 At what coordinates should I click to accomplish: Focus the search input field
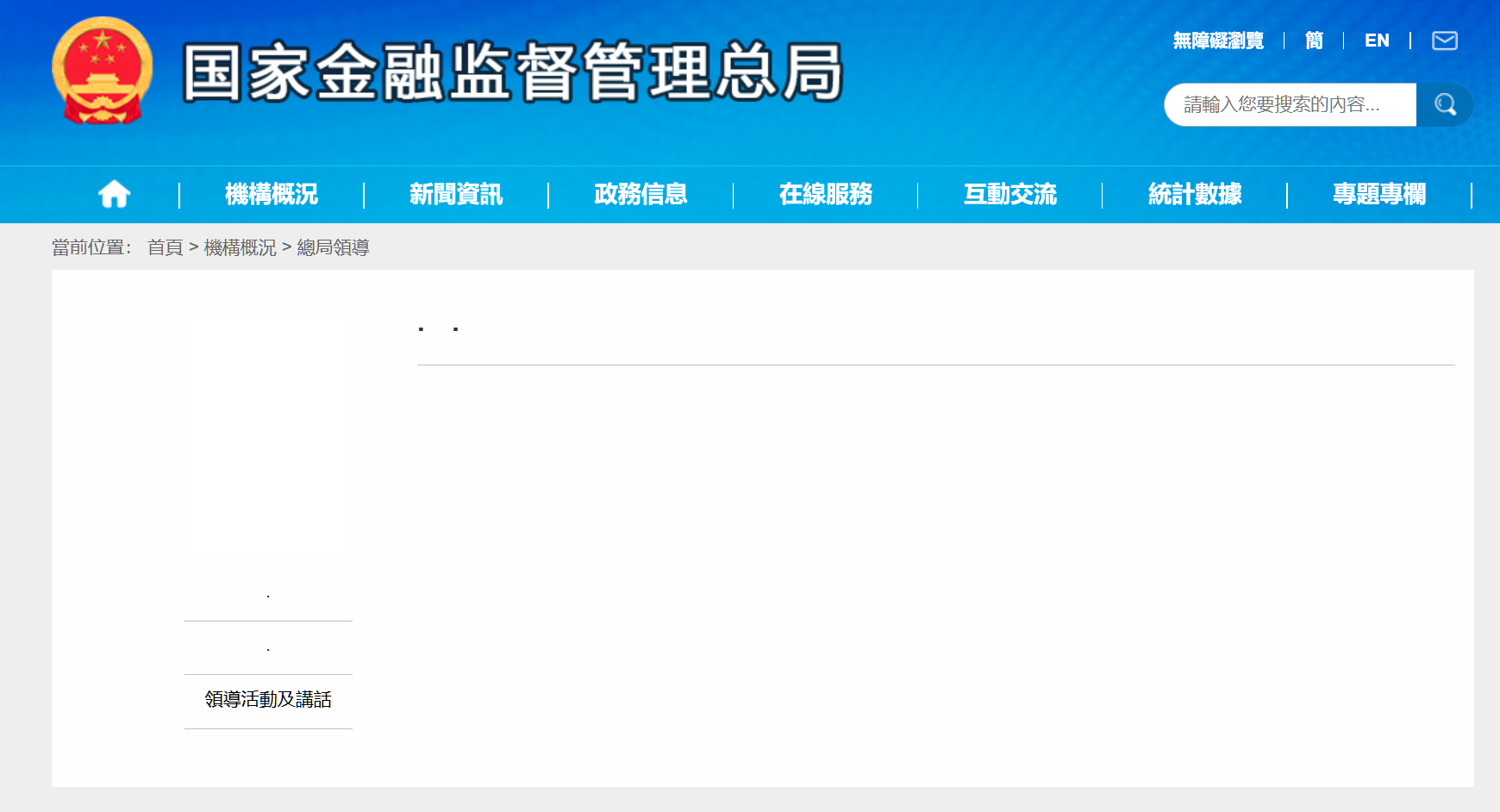pos(1290,105)
